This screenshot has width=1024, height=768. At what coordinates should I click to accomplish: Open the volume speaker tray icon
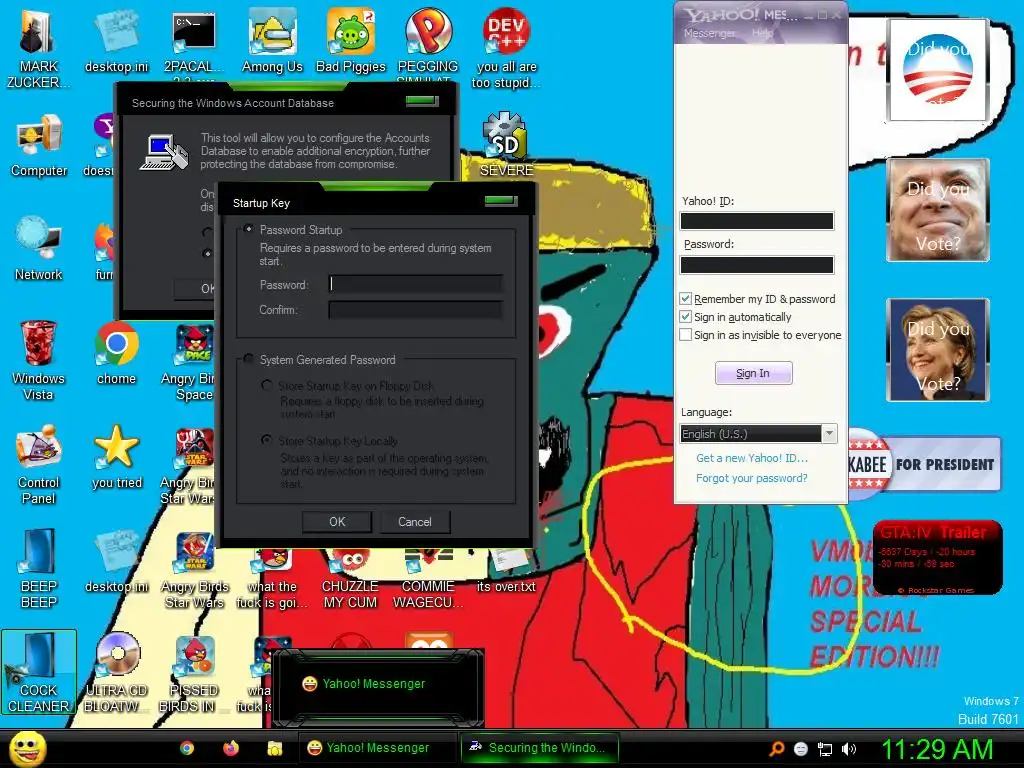click(848, 749)
